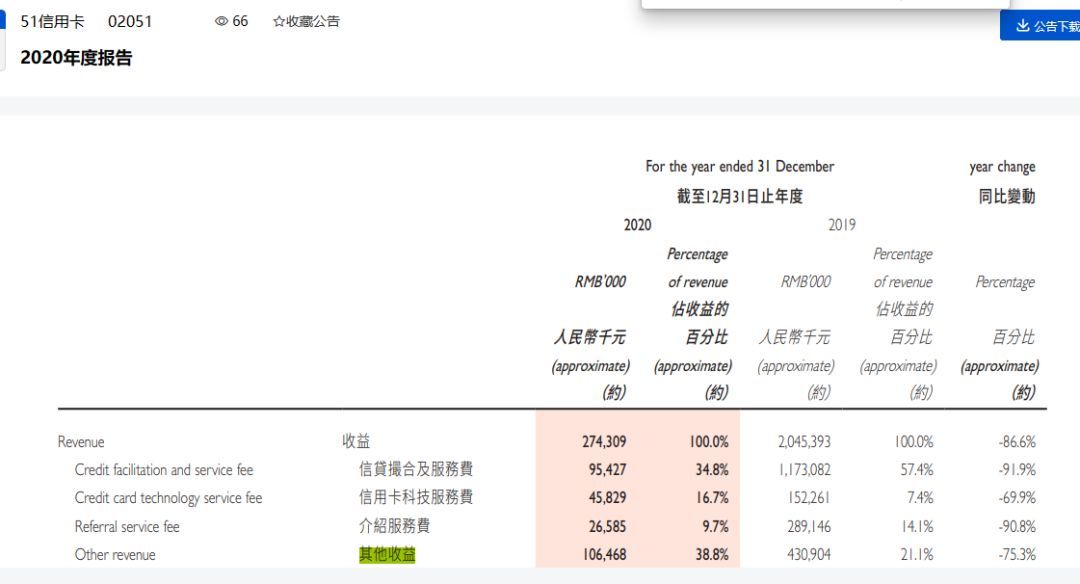Click the 38.8% other revenue percentage
Viewport: 1080px width, 584px height.
point(708,554)
